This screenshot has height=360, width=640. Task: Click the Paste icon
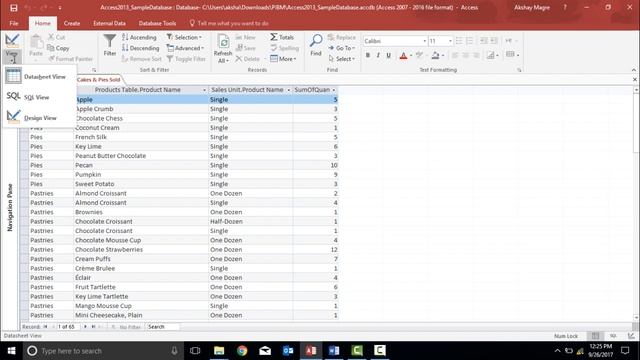36,42
